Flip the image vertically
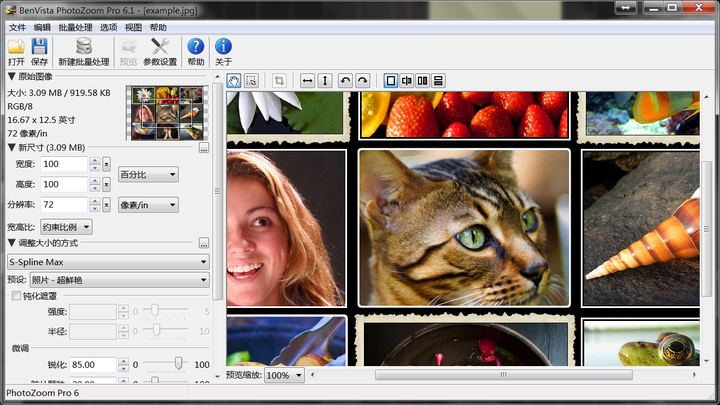 click(x=325, y=81)
